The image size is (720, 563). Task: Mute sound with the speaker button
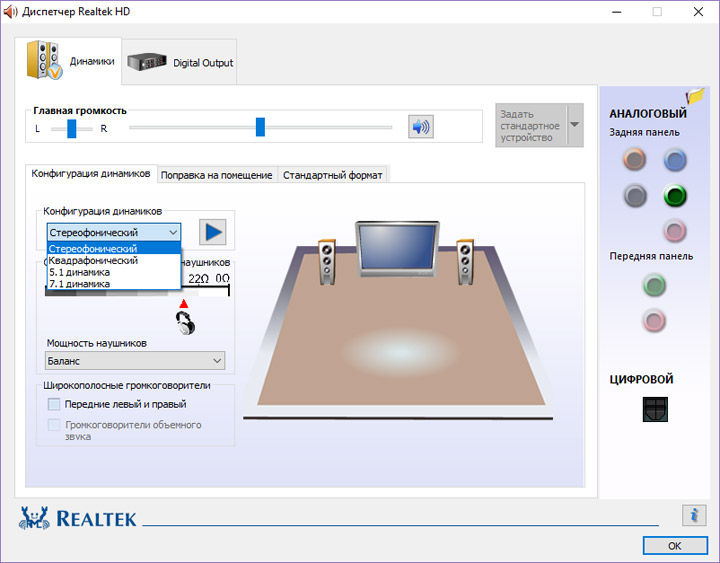tap(421, 127)
